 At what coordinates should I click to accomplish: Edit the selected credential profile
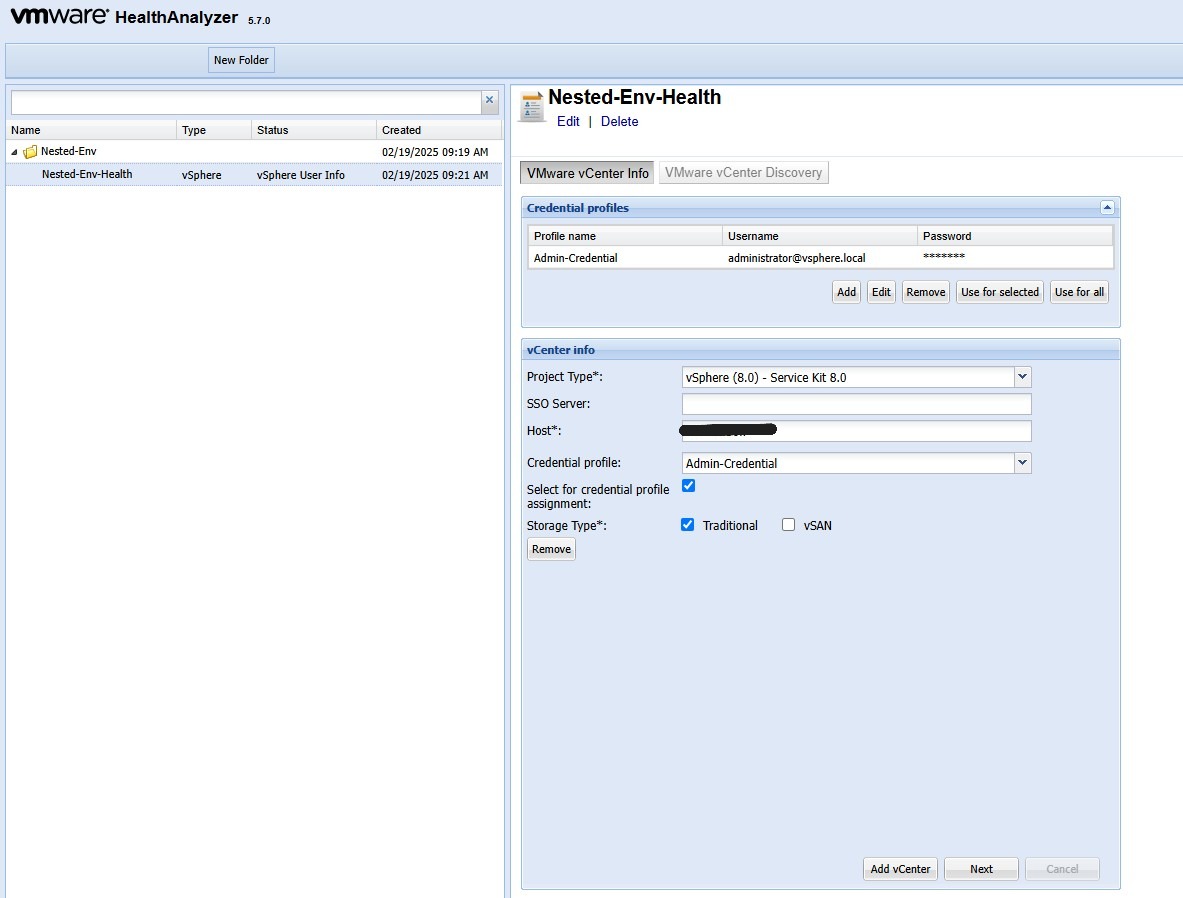coord(881,292)
